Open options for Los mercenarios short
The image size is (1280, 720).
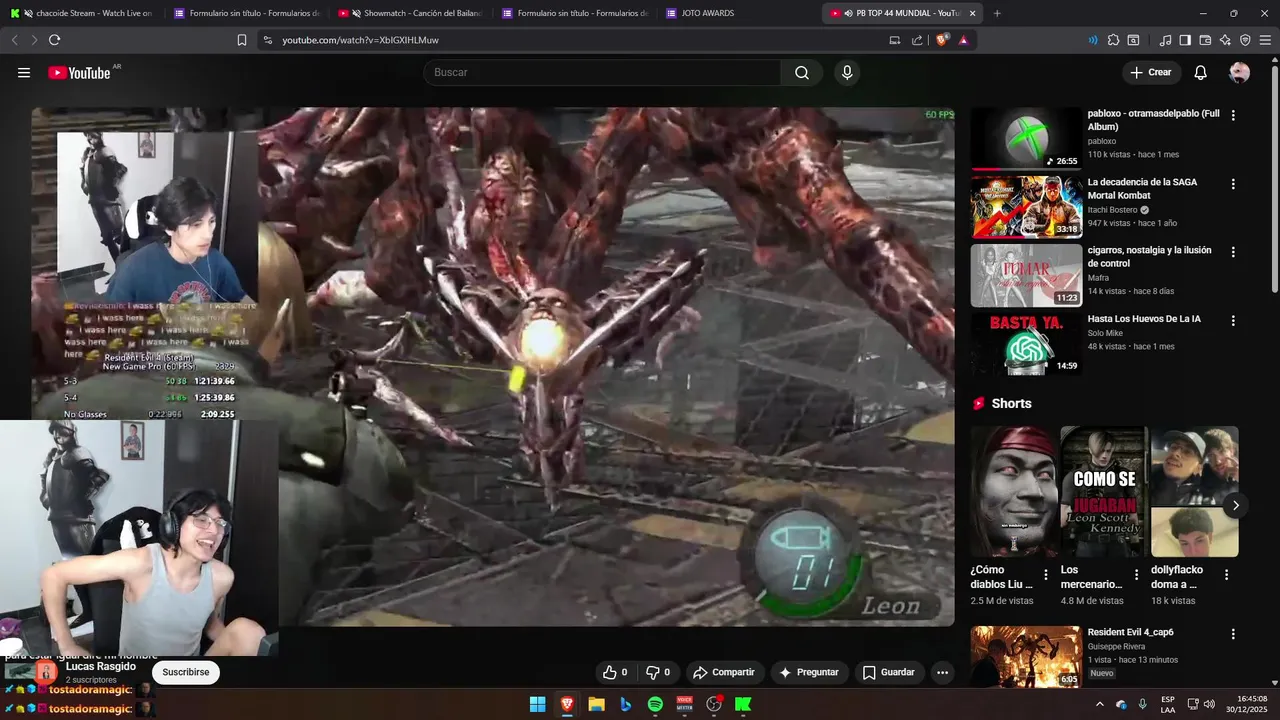pyautogui.click(x=1136, y=575)
